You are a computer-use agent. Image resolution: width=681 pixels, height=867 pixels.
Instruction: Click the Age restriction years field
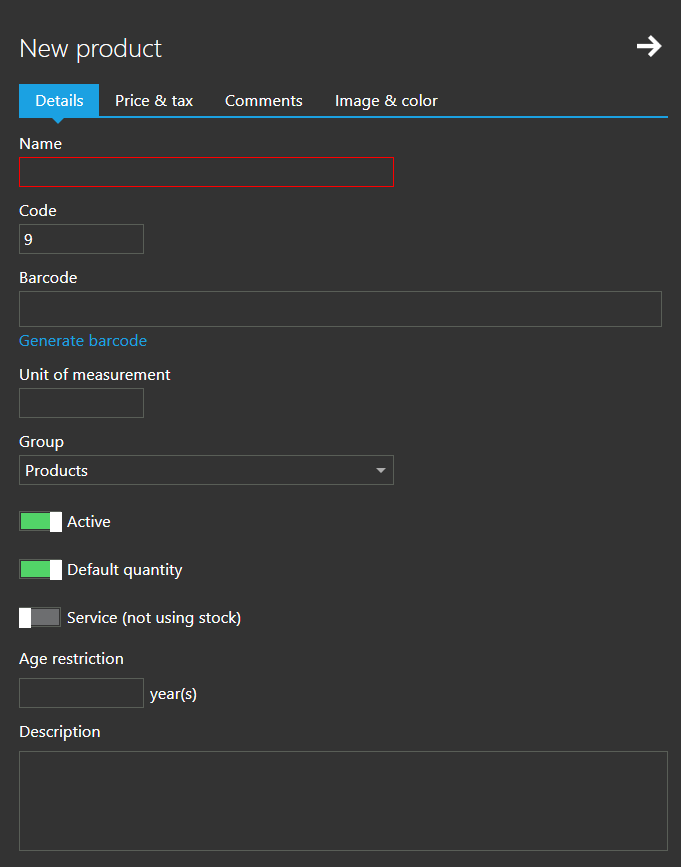(81, 693)
